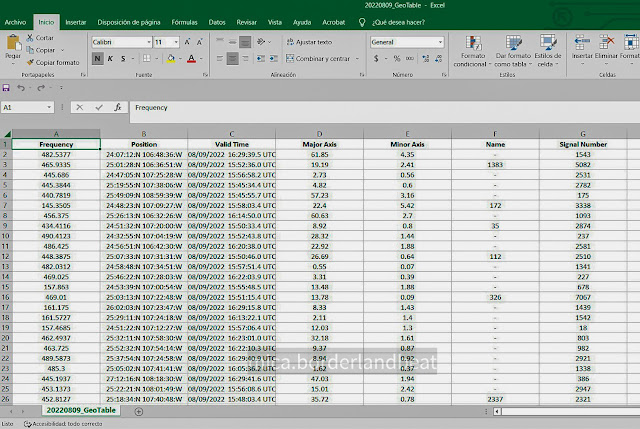Click the Formato condicional icon
Image resolution: width=640 pixels, height=429 pixels.
click(x=473, y=43)
